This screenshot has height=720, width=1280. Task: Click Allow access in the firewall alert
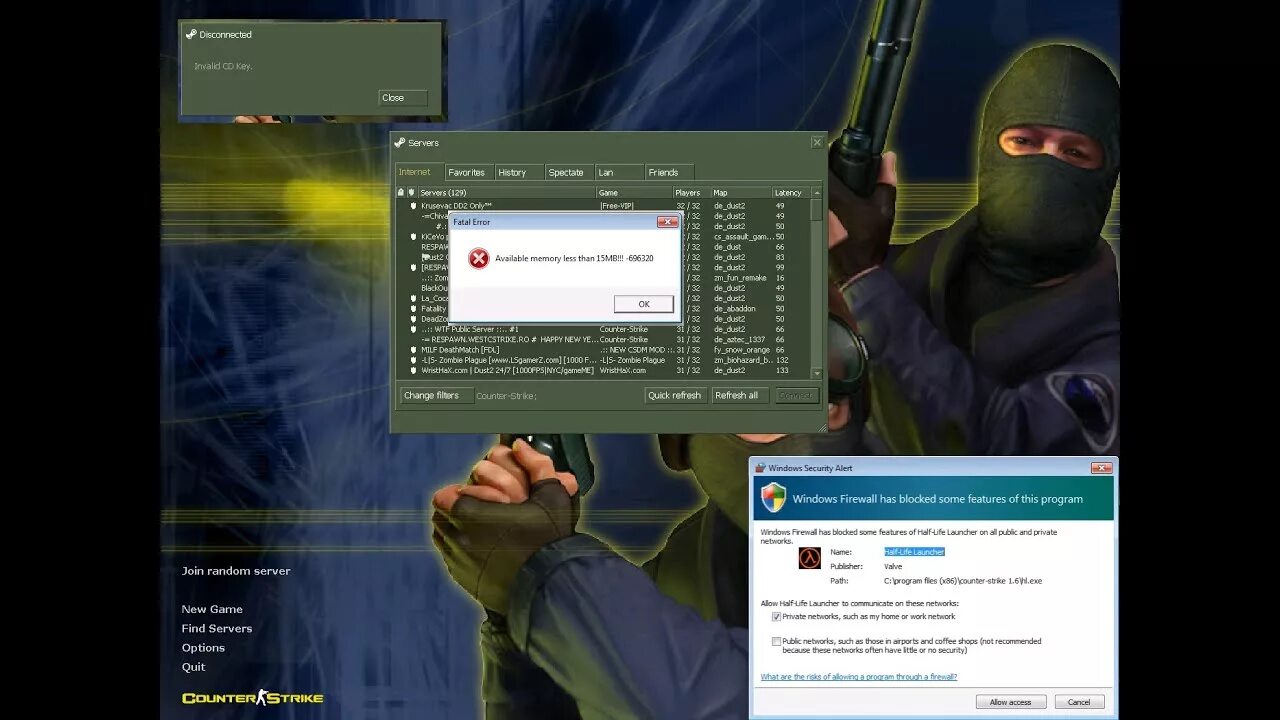pos(1011,702)
